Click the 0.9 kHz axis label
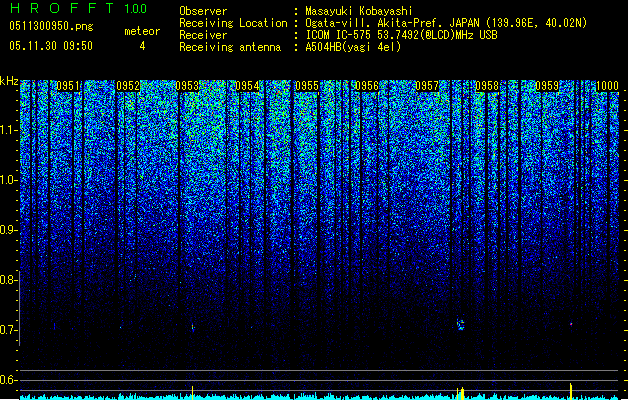The width and height of the screenshot is (629, 400). (x=8, y=230)
